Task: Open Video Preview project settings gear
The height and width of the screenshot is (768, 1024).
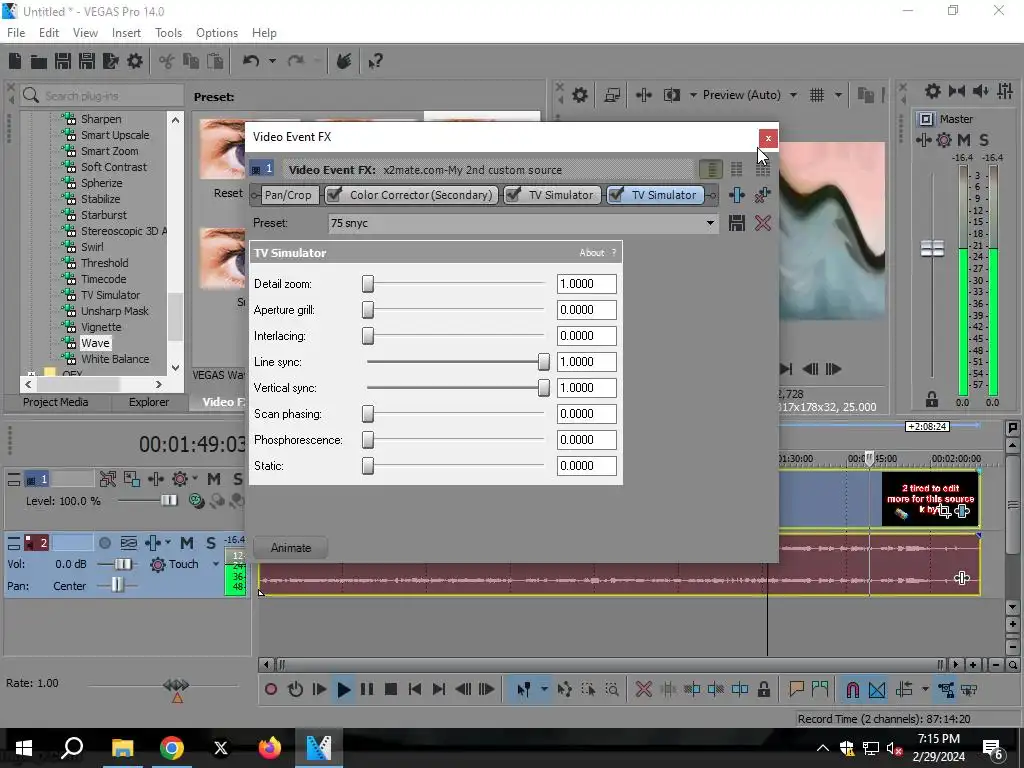Action: pos(579,95)
